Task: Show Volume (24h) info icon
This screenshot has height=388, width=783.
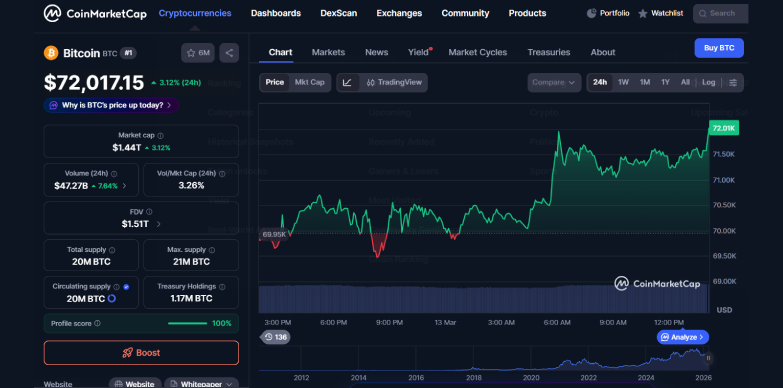Action: click(114, 174)
